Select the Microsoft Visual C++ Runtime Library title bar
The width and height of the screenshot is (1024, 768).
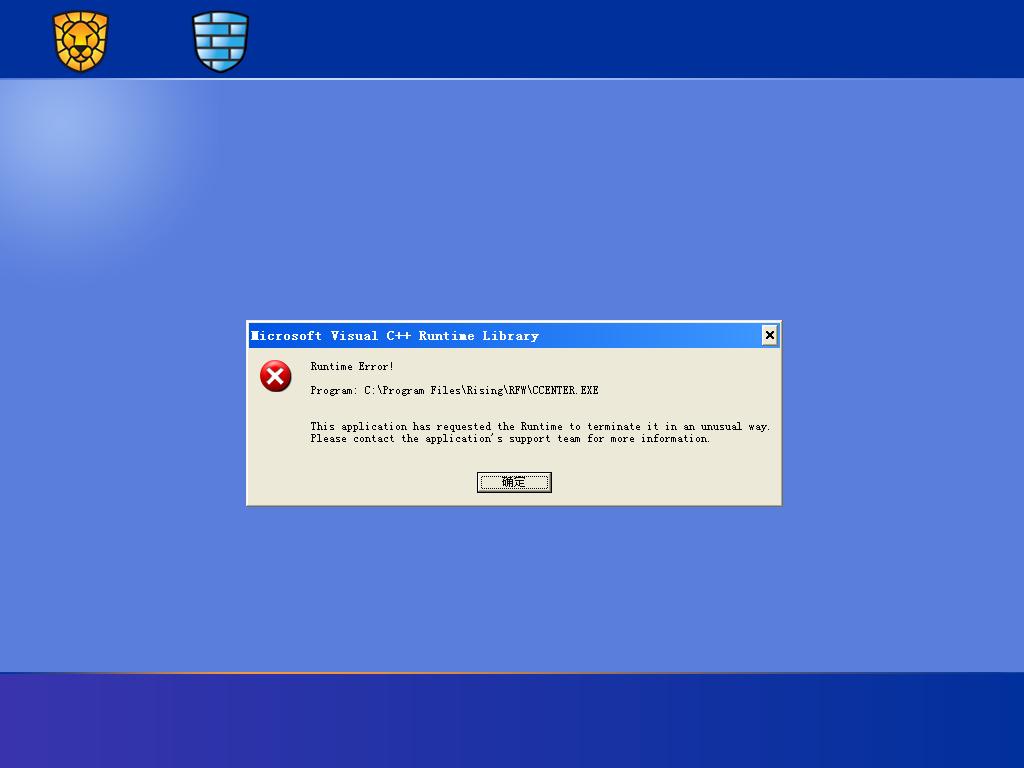click(514, 336)
